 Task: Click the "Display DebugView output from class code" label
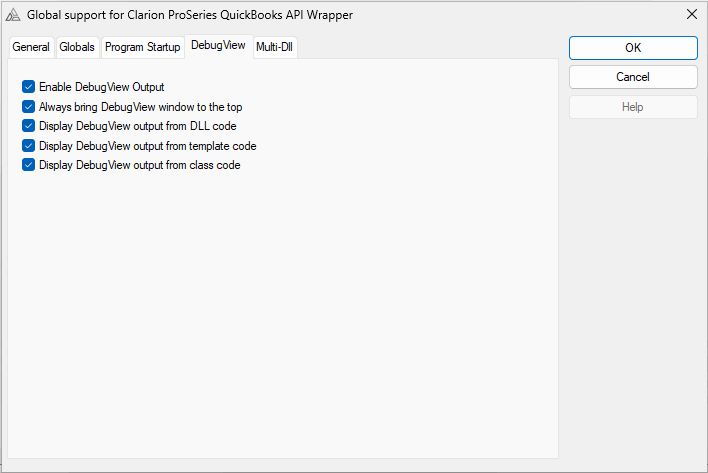click(x=139, y=165)
